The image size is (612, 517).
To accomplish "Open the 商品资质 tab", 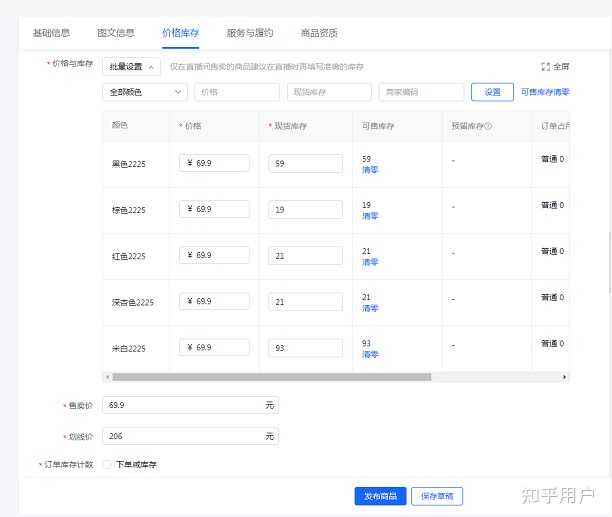I will point(319,33).
